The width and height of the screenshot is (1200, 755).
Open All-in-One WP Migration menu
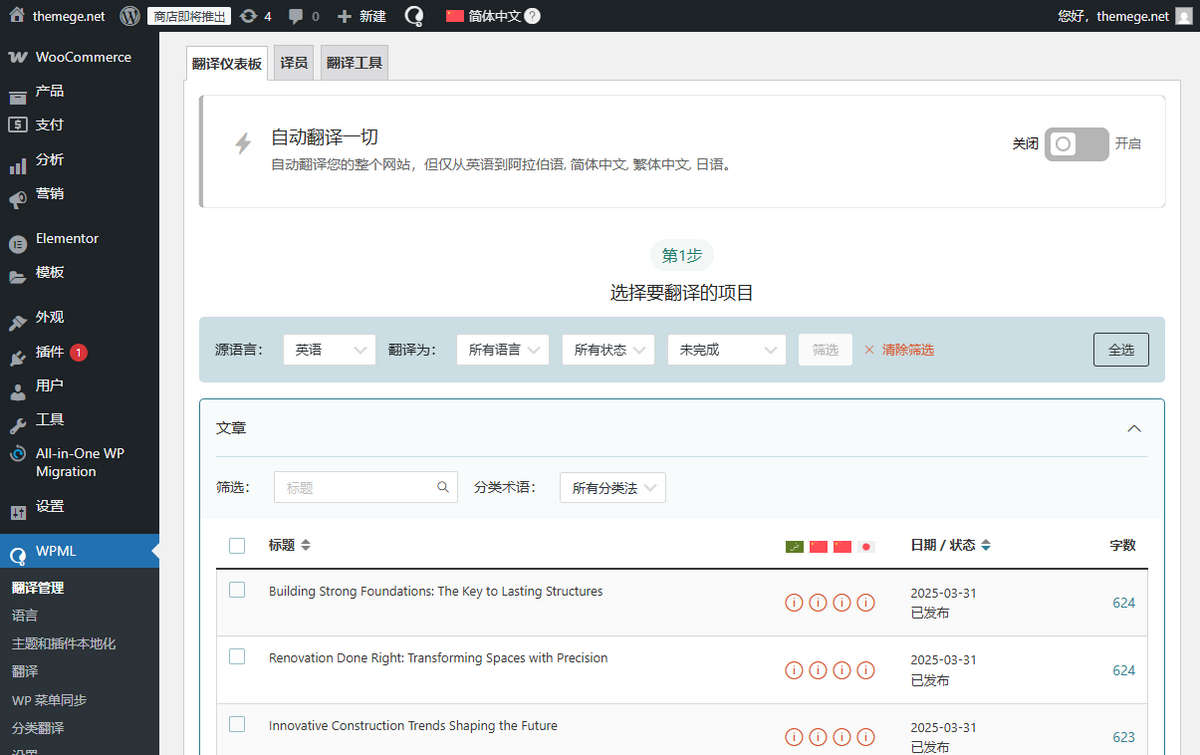(79, 463)
